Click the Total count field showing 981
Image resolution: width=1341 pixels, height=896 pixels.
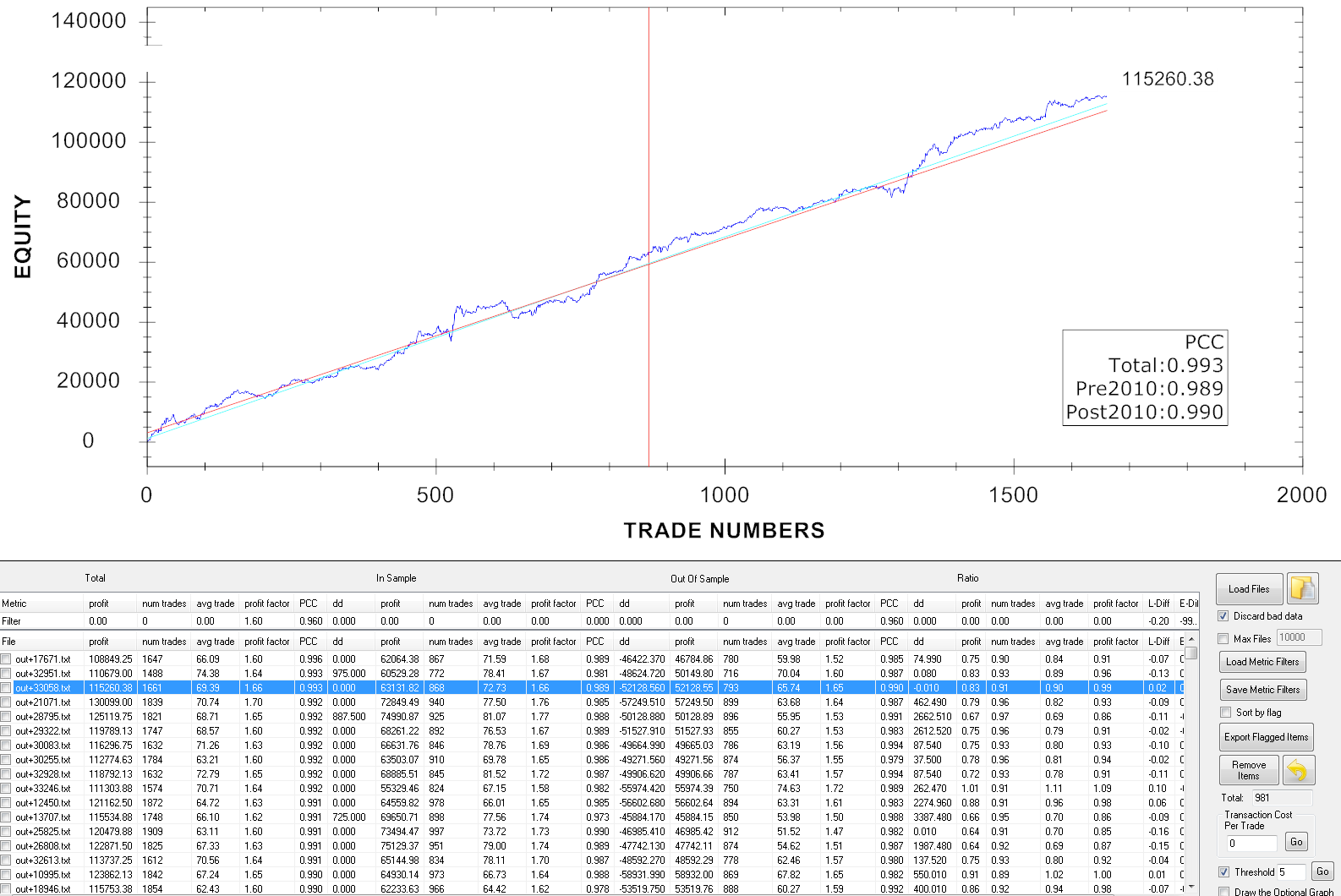[x=1282, y=798]
